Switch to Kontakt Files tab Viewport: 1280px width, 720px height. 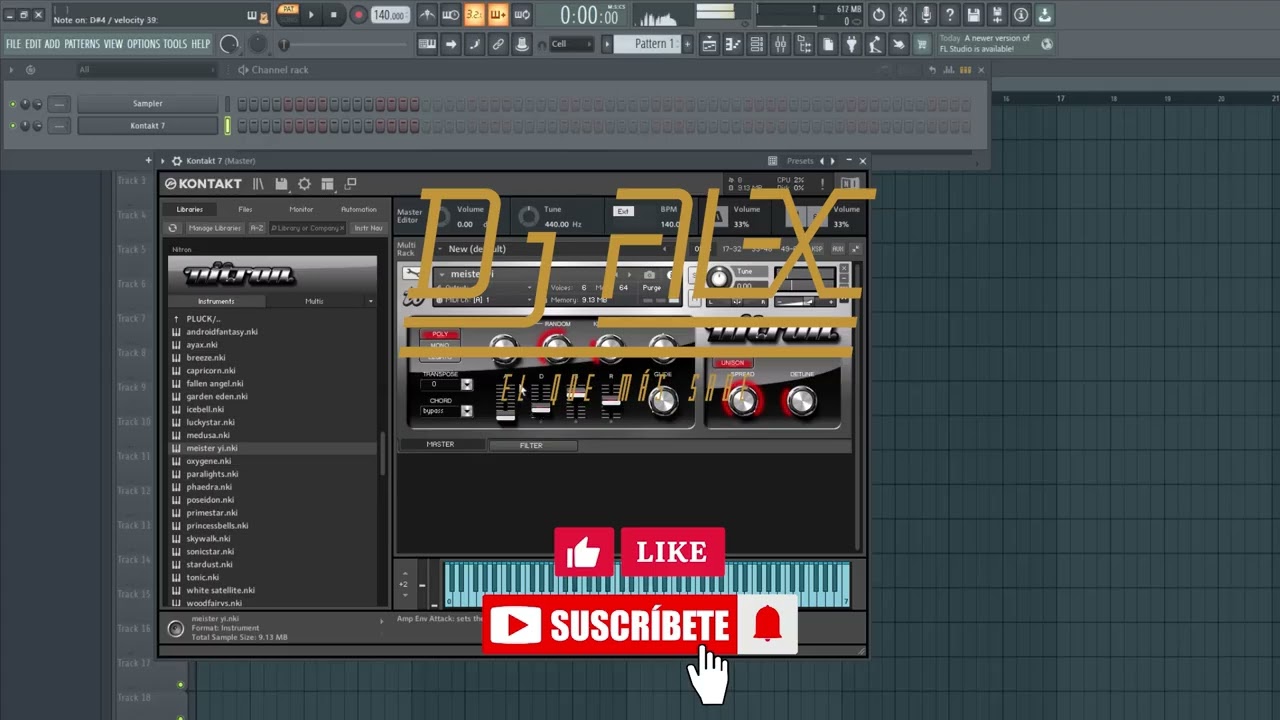pos(245,210)
